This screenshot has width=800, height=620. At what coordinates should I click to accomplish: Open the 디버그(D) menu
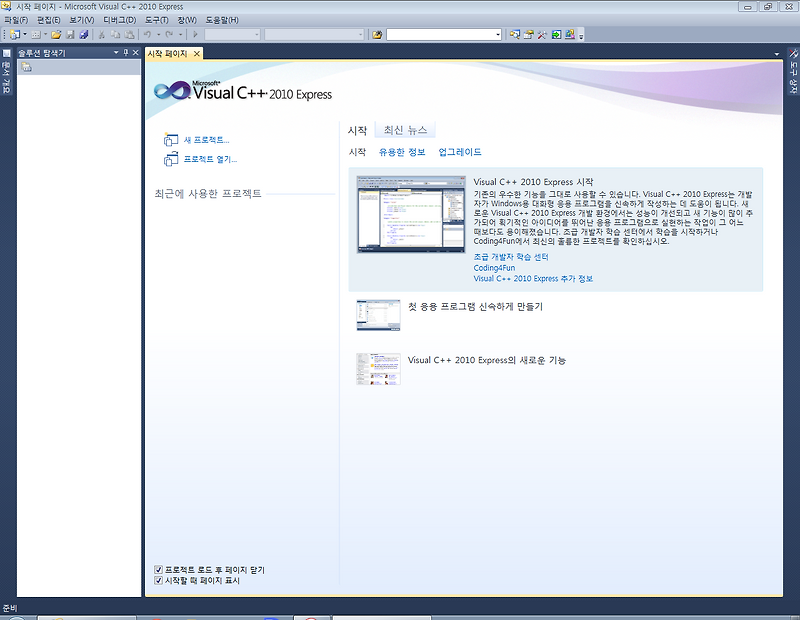point(120,20)
